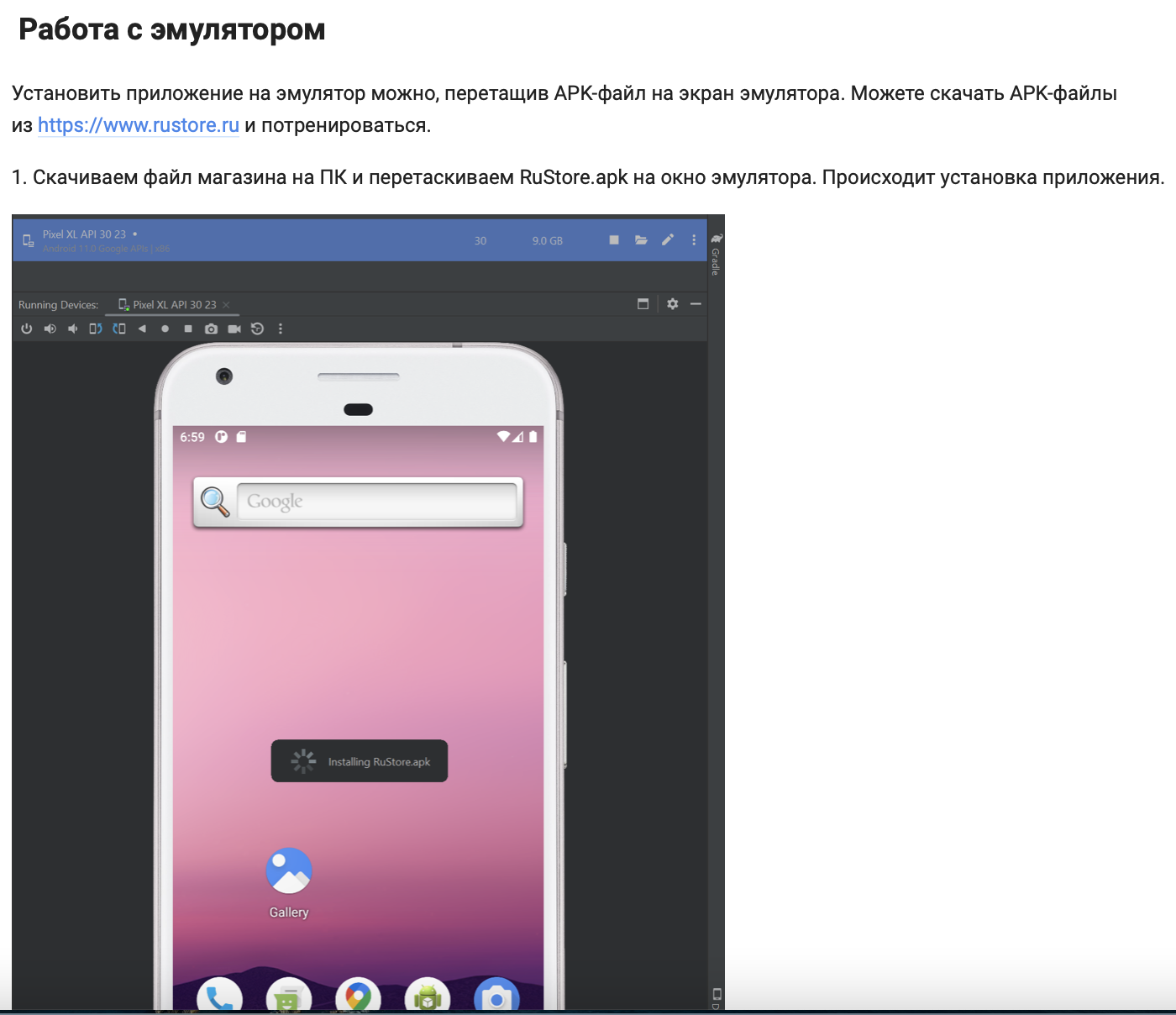Open the Gradle side panel tab
The image size is (1176, 1015).
tap(716, 255)
